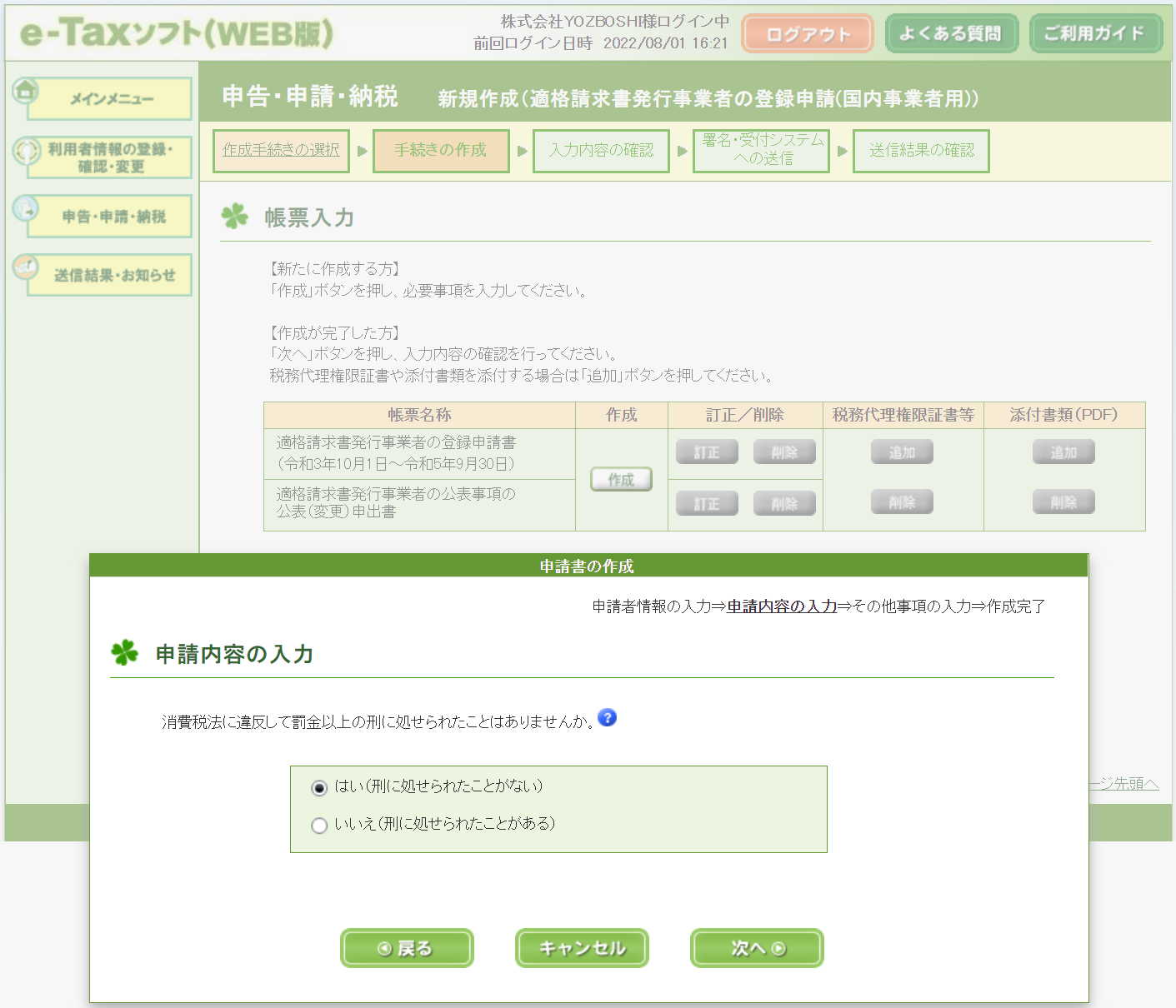The height and width of the screenshot is (1008, 1176).
Task: Select いいえ(刑に処せられたことがある) radio button
Action: point(319,825)
